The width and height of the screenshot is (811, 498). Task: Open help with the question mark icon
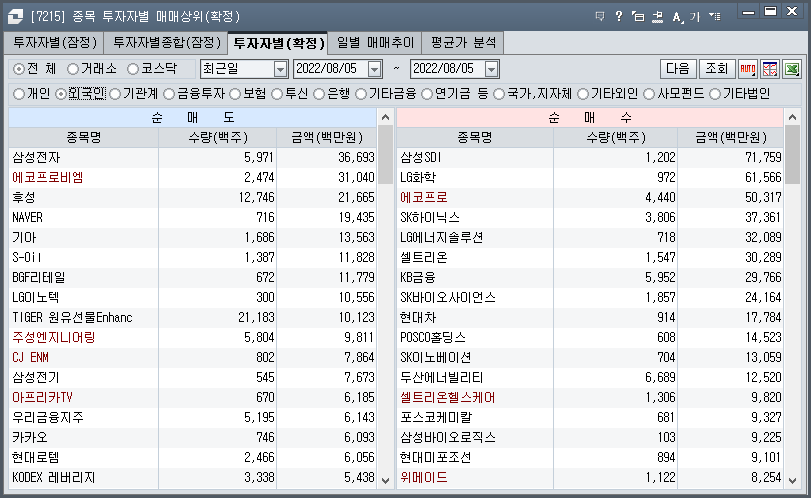(x=619, y=17)
